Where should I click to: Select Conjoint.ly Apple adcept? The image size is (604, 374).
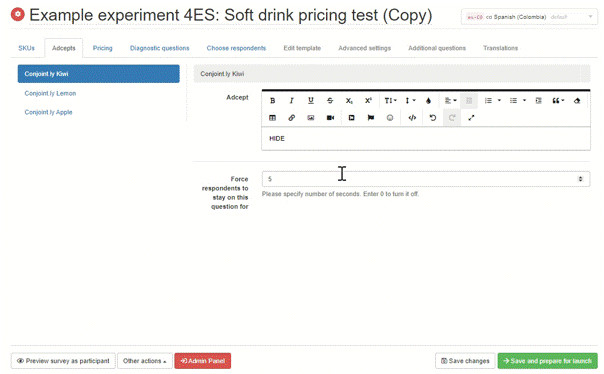48,112
